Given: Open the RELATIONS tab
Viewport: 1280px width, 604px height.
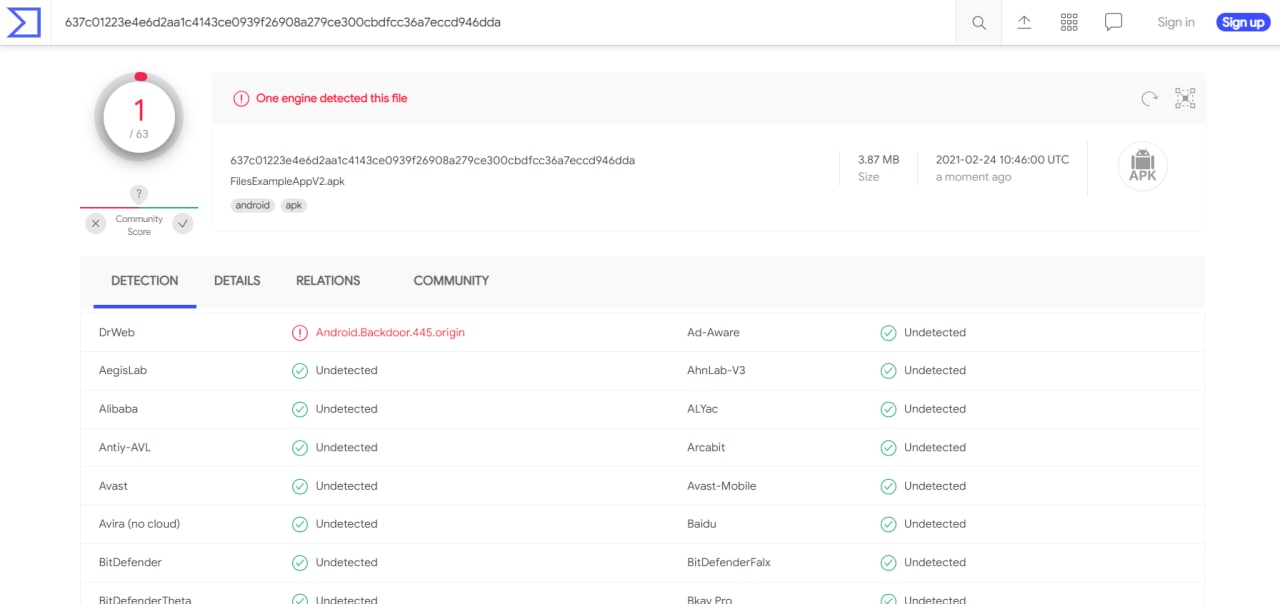Looking at the screenshot, I should (x=328, y=281).
